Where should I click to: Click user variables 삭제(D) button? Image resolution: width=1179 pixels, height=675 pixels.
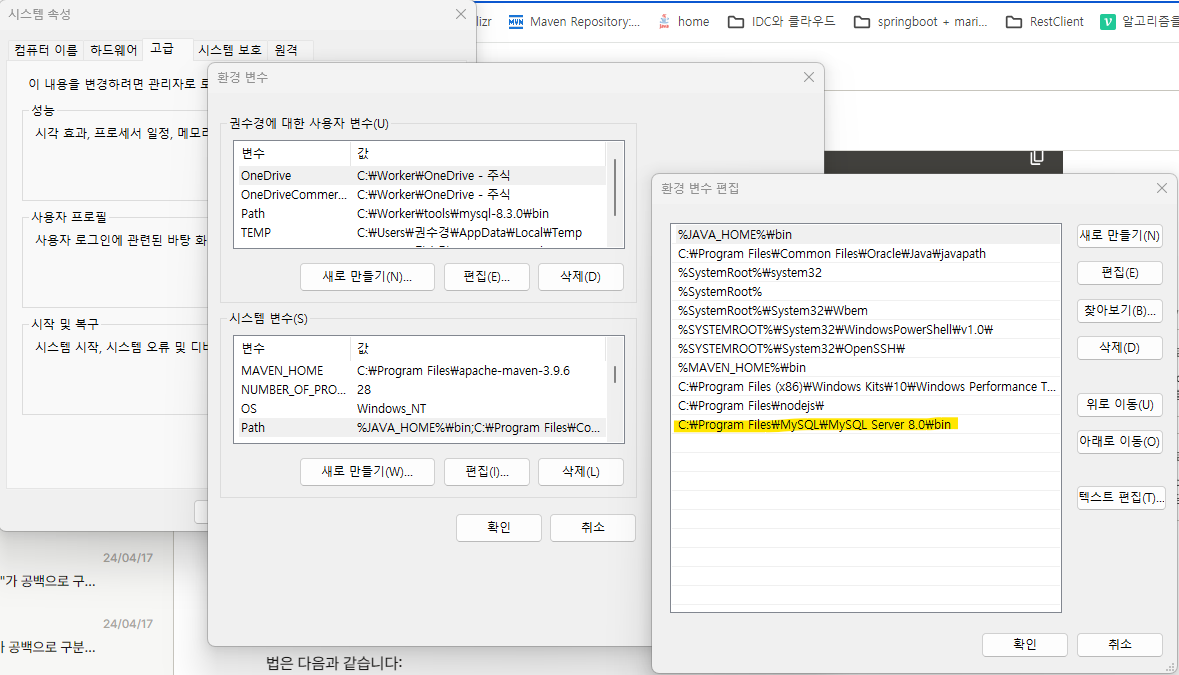pyautogui.click(x=580, y=277)
